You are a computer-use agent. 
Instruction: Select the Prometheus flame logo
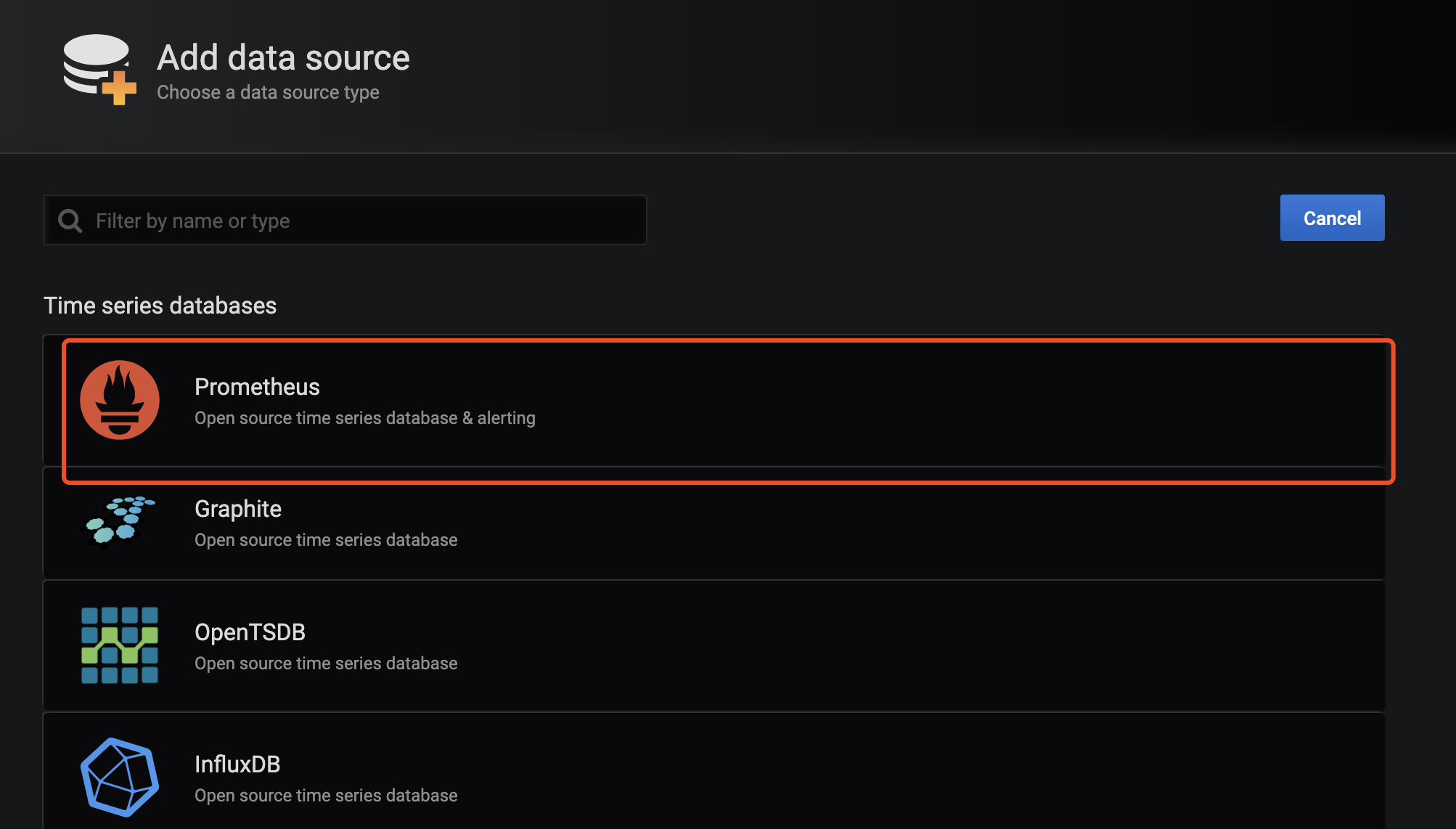pos(120,400)
